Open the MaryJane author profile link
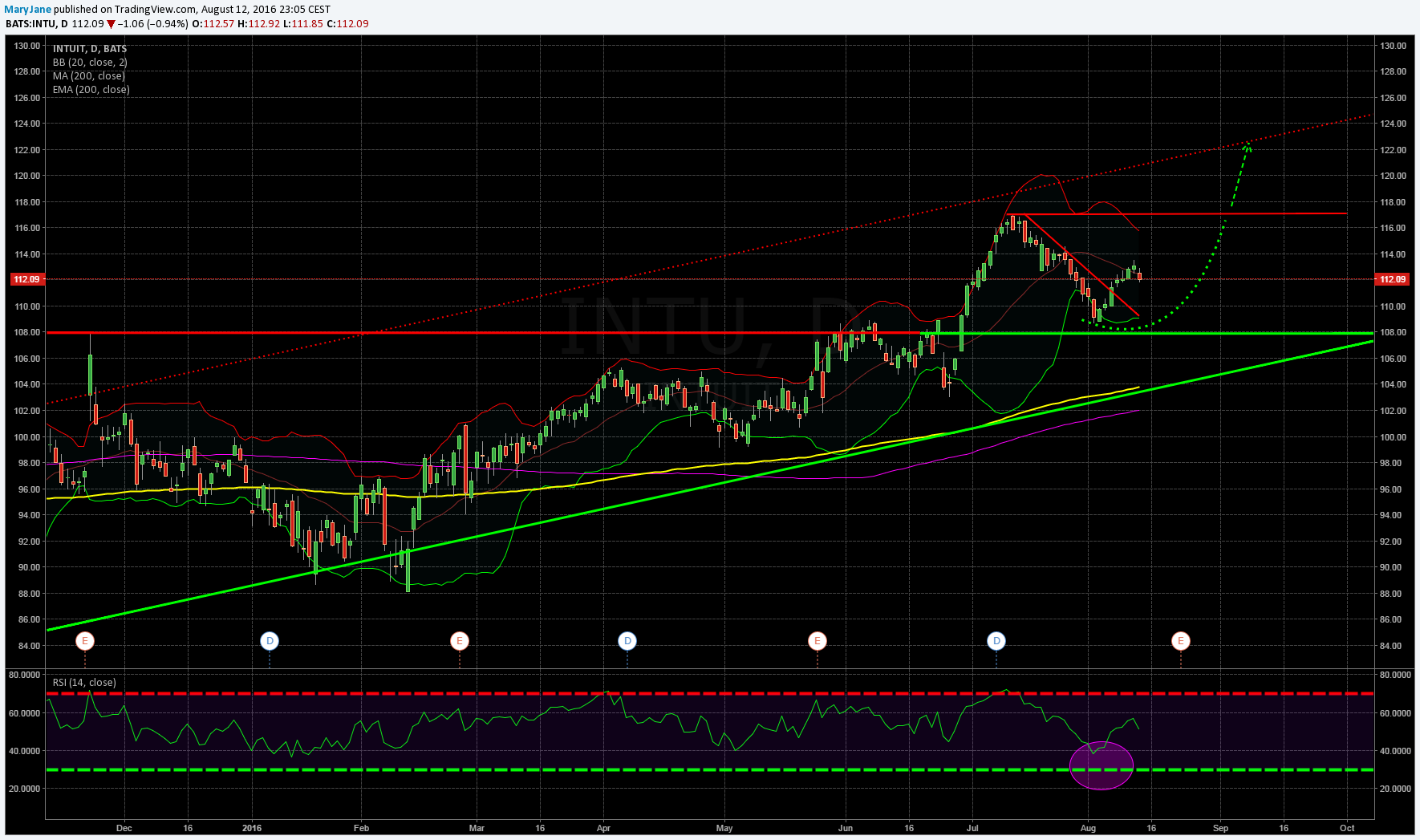1420x840 pixels. (x=28, y=10)
